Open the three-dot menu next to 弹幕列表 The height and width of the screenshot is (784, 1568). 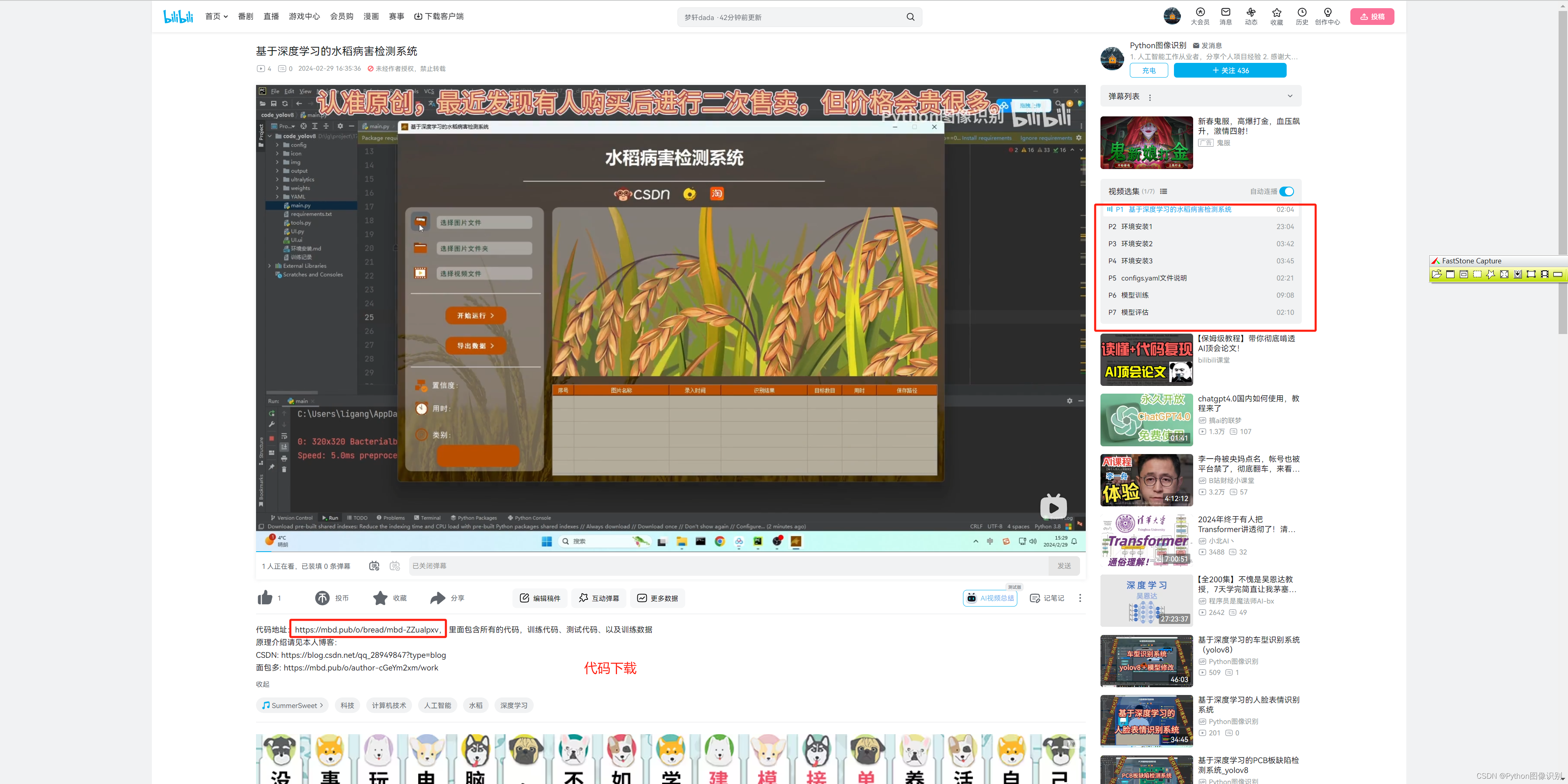[1150, 98]
